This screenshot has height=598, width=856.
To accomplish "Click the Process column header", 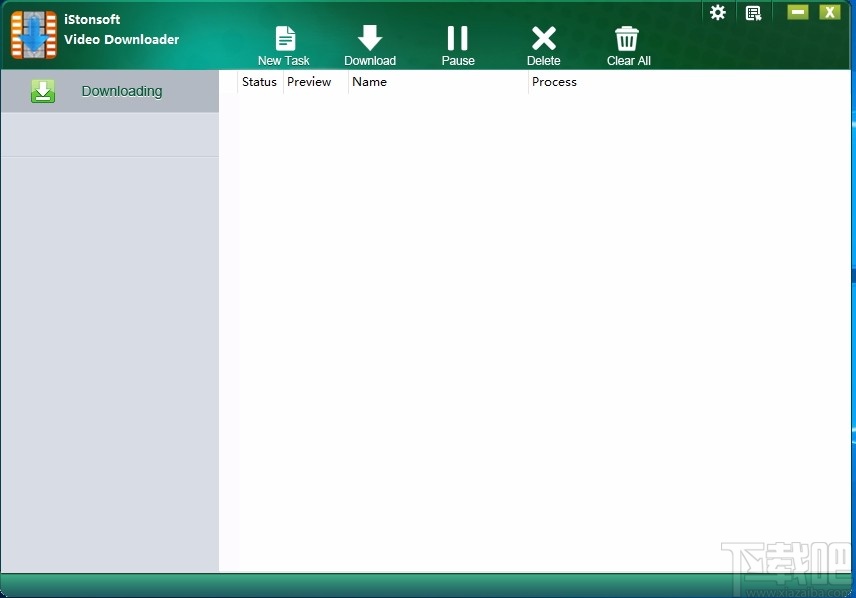I will click(x=554, y=82).
